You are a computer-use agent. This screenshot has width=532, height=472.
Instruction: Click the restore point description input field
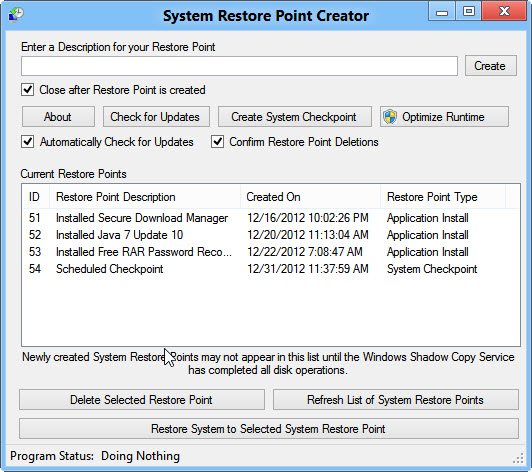[239, 66]
